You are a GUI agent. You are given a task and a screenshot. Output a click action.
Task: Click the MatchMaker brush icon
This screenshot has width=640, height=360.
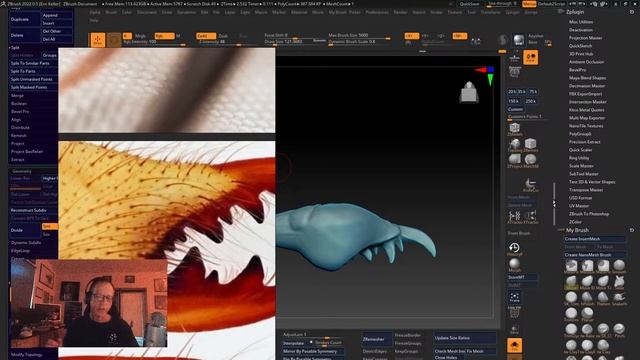pyautogui.click(x=531, y=160)
